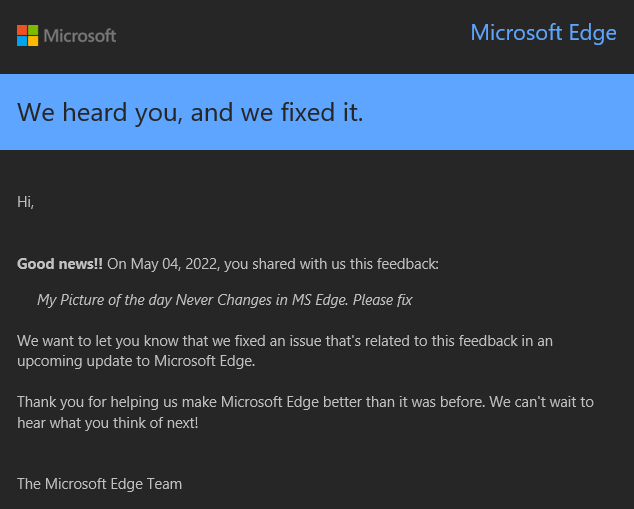634x509 pixels.
Task: Open the blue Microsoft Edge header link
Action: 543,33
